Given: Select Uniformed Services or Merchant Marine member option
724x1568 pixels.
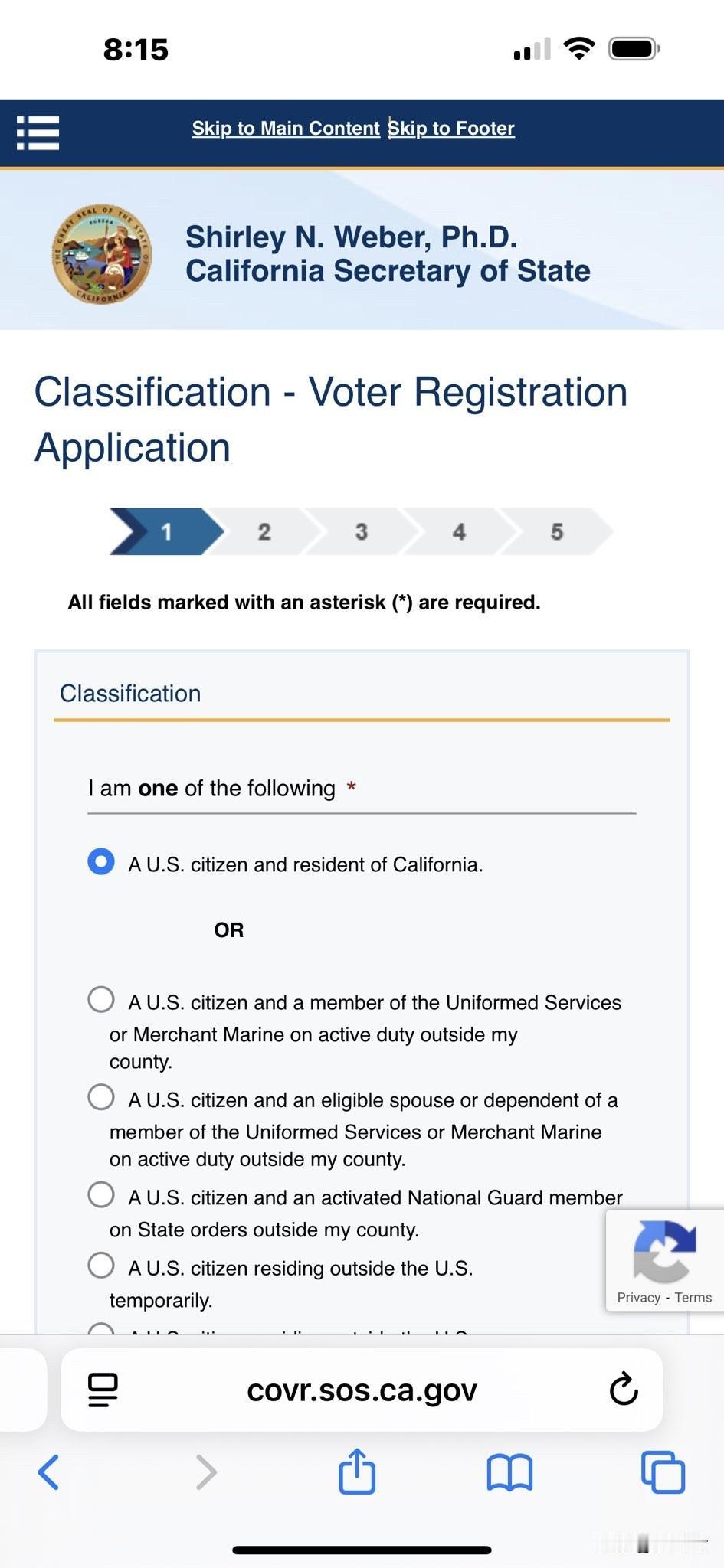Looking at the screenshot, I should [101, 999].
